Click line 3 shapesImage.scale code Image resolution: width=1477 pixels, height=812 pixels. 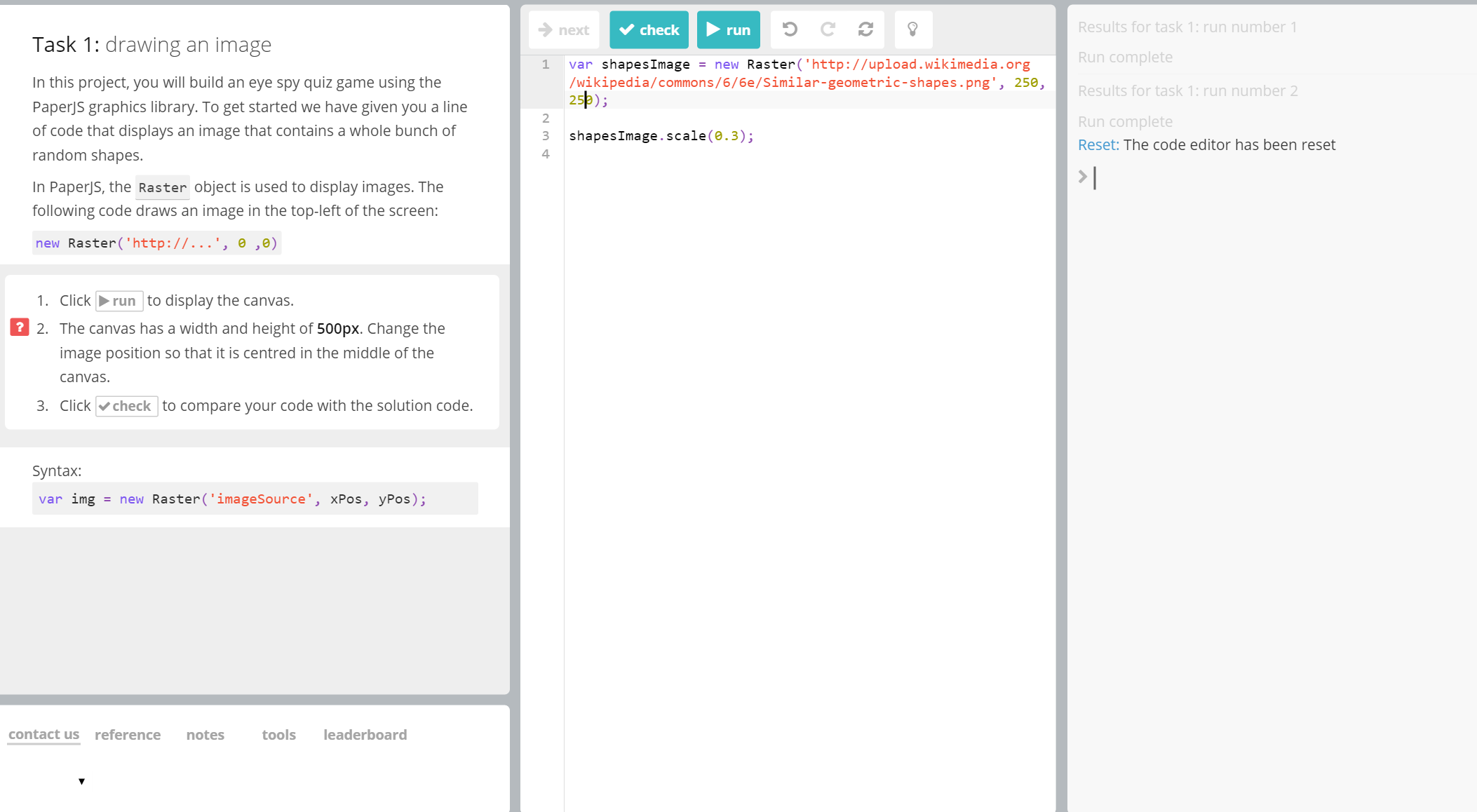click(661, 136)
